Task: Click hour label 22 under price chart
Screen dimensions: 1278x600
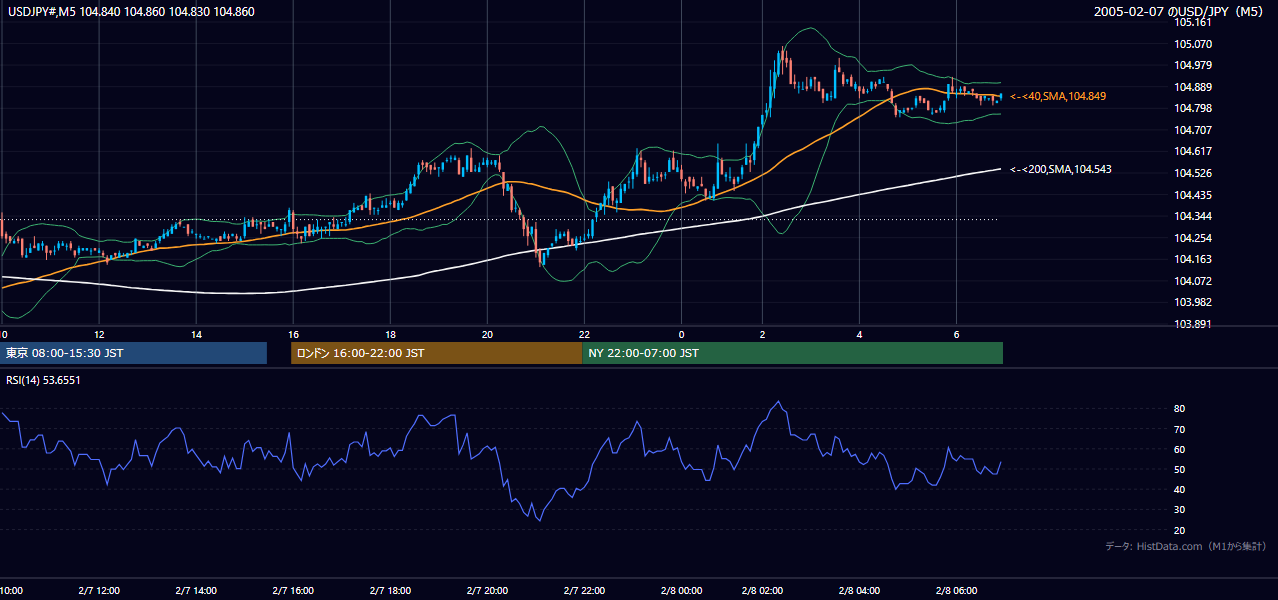Action: [x=584, y=334]
